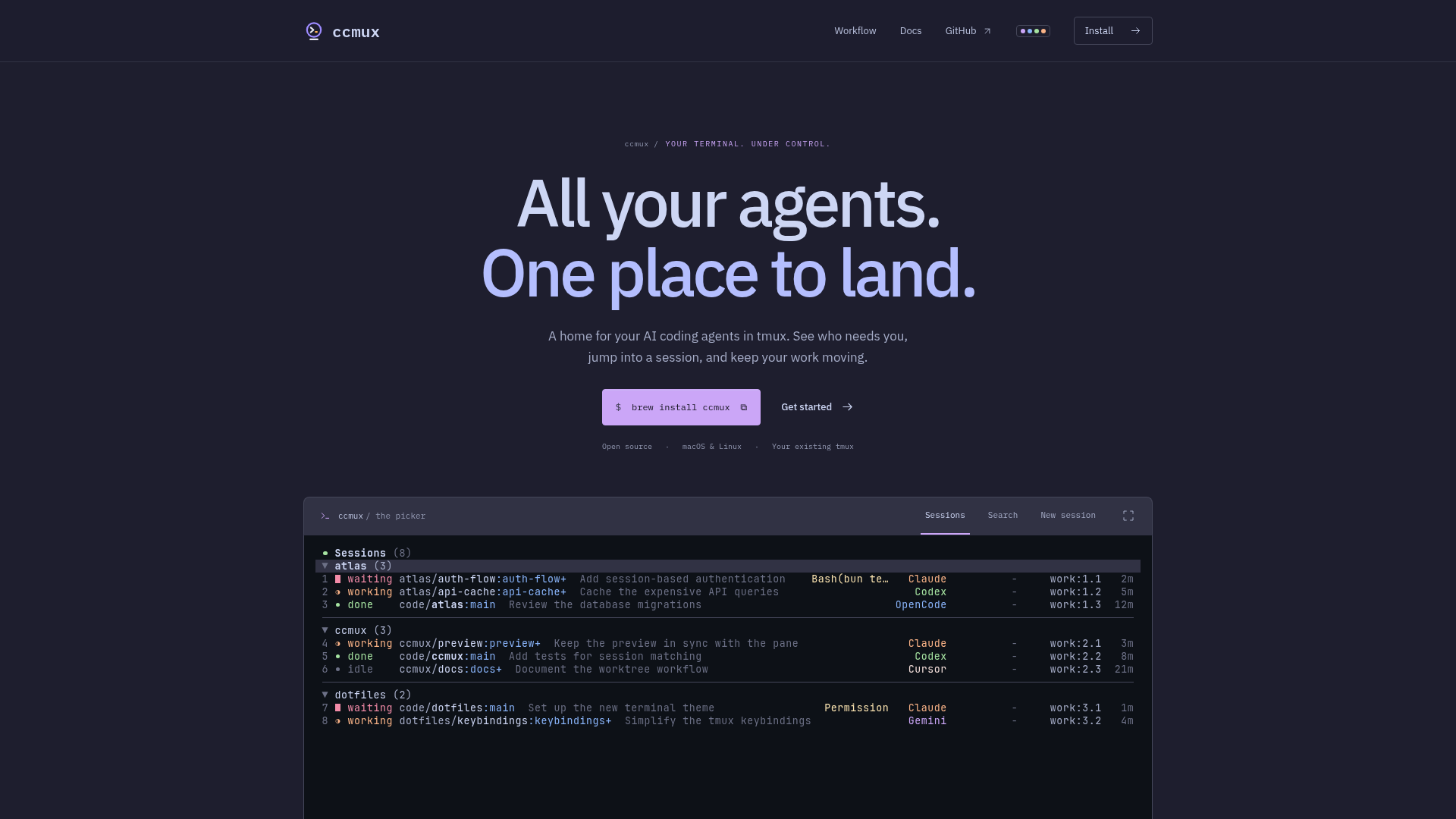Viewport: 1456px width, 819px height.
Task: Click the ccmux logo icon in header
Action: pos(314,31)
